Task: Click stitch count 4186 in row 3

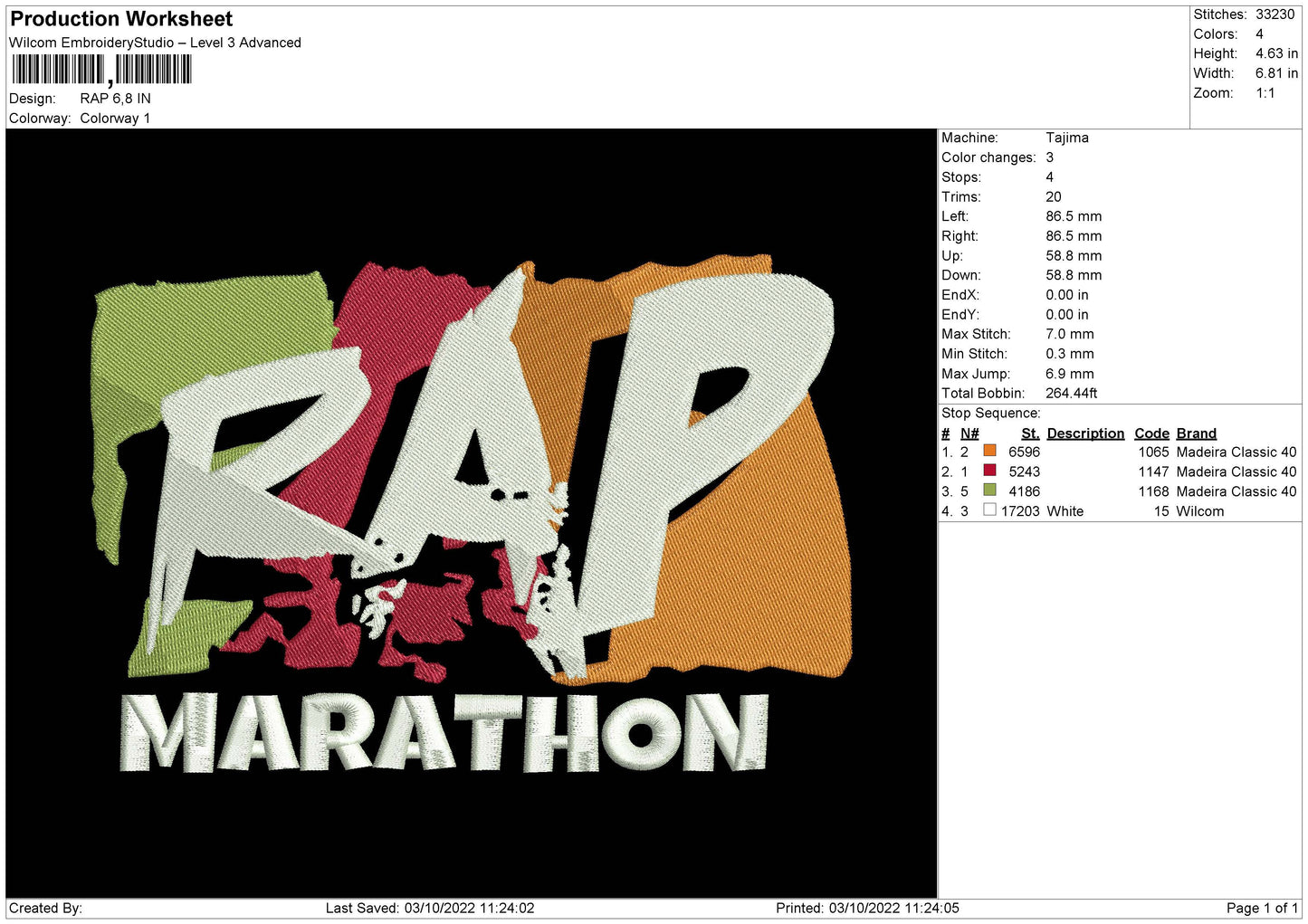Action: [x=1025, y=491]
